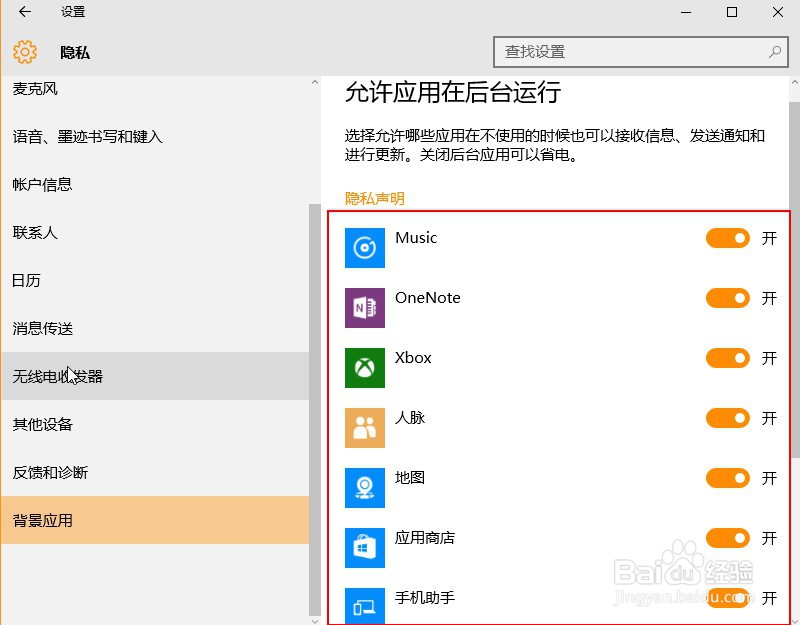800x625 pixels.
Task: Click the green Xbox app icon
Action: [x=364, y=368]
